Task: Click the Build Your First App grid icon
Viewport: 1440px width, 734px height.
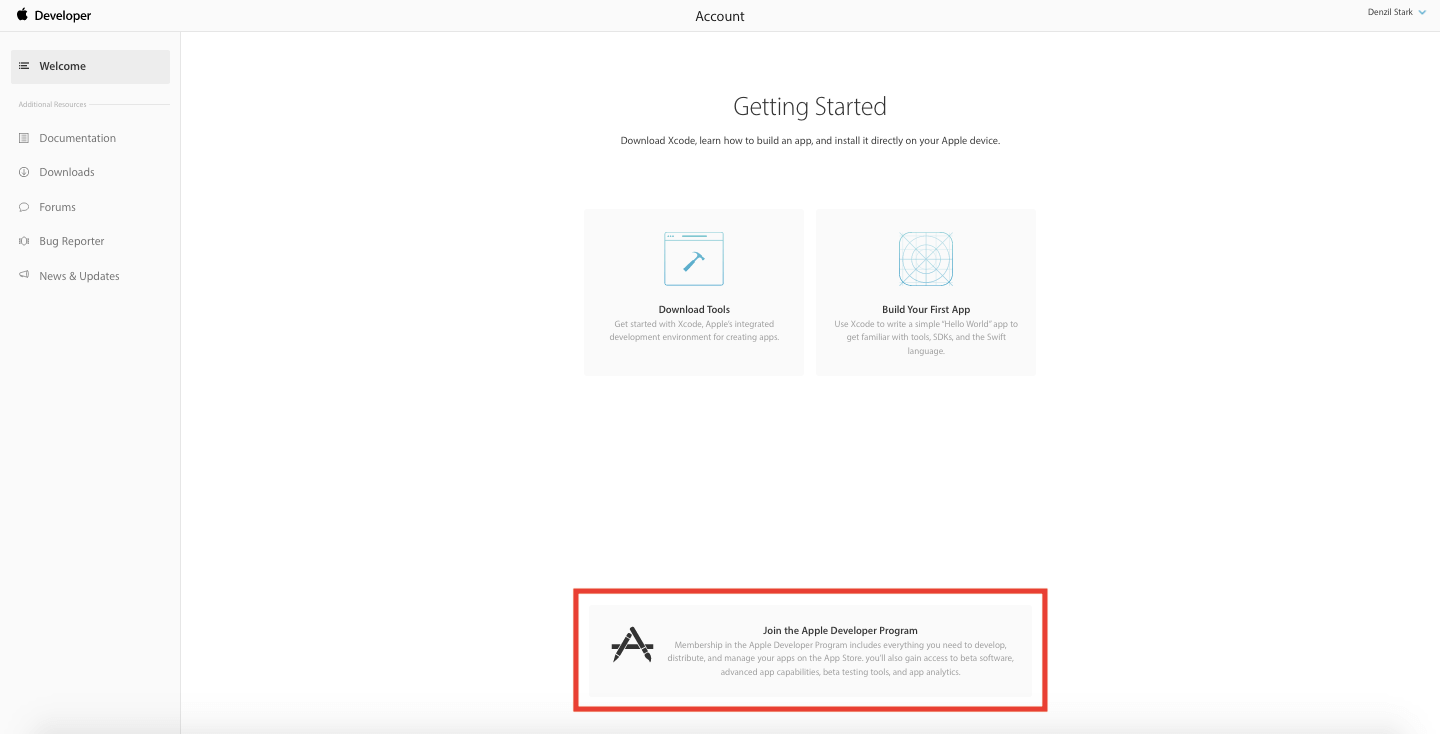Action: (x=926, y=259)
